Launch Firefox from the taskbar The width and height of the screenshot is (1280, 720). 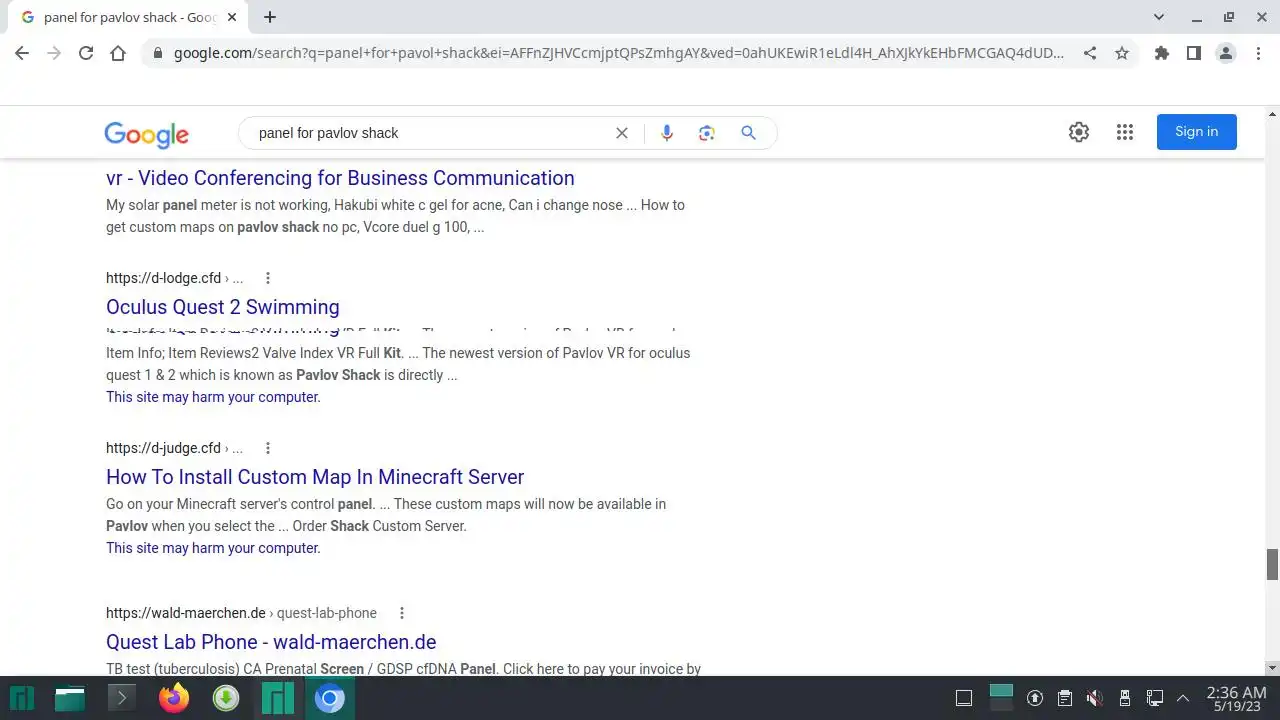tap(174, 698)
